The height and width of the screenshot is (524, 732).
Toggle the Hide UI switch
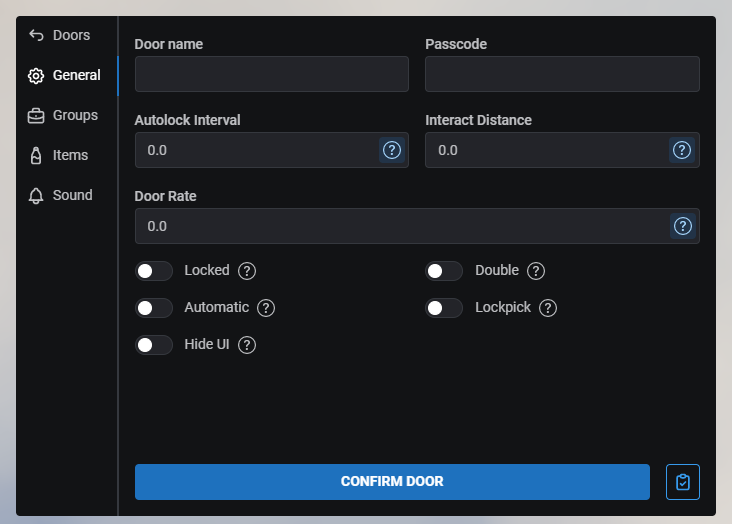click(x=154, y=345)
